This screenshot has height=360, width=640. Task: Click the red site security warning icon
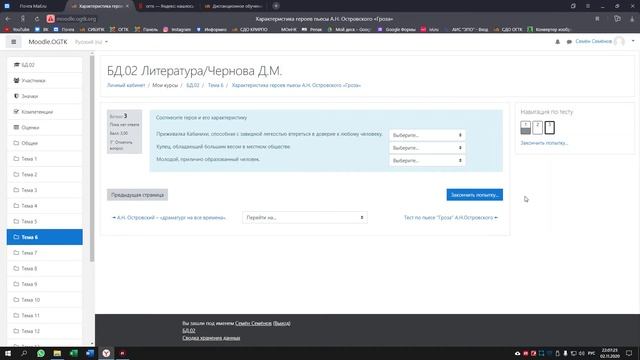pos(50,19)
